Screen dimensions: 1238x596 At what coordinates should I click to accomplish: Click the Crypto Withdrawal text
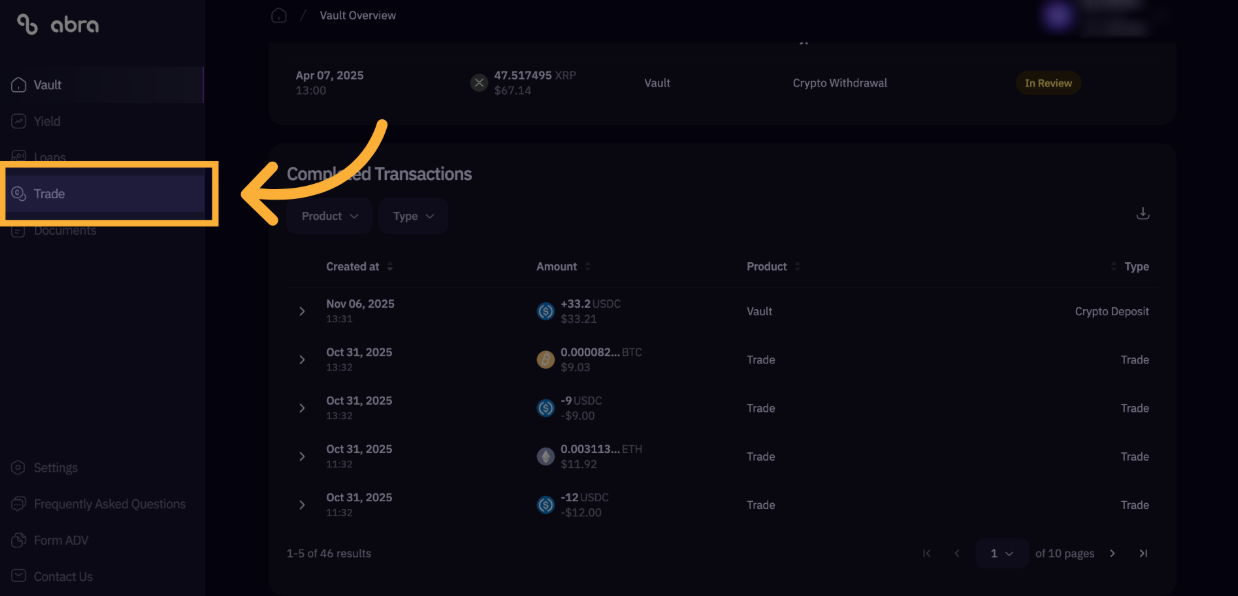840,83
